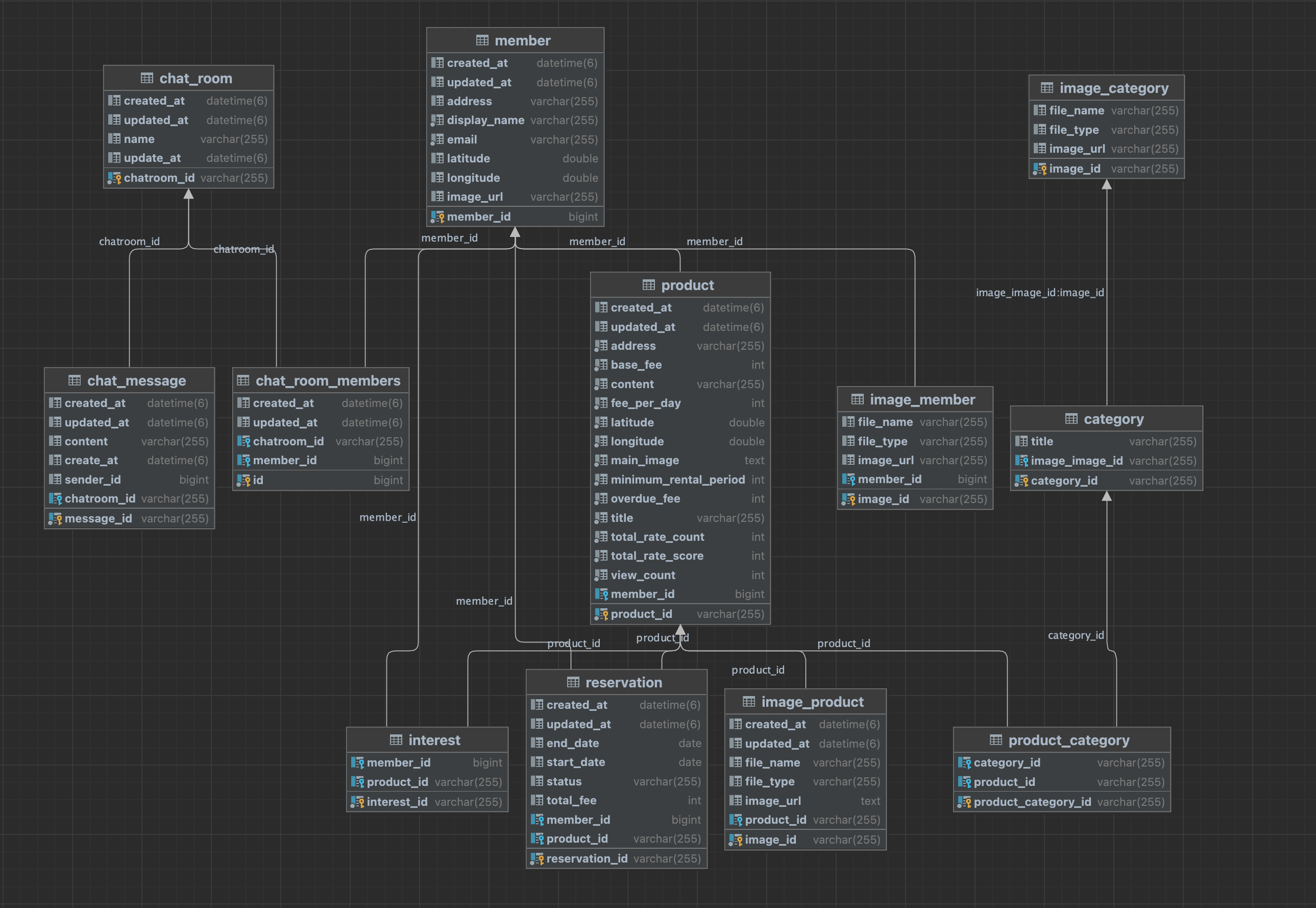Viewport: 1316px width, 908px height.
Task: Click main_image column in product table
Action: [680, 460]
